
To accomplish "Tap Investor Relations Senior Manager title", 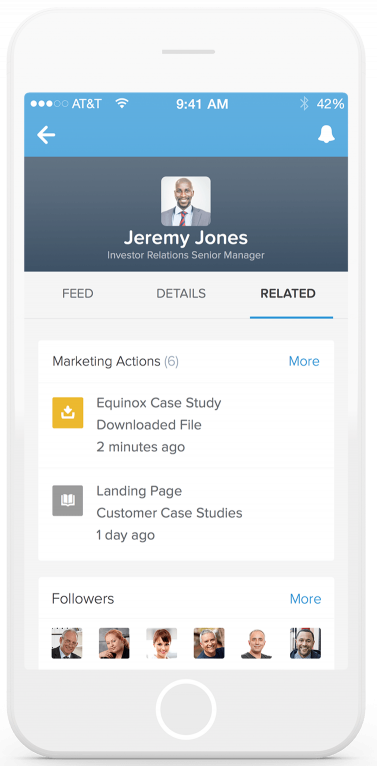I will [x=186, y=255].
